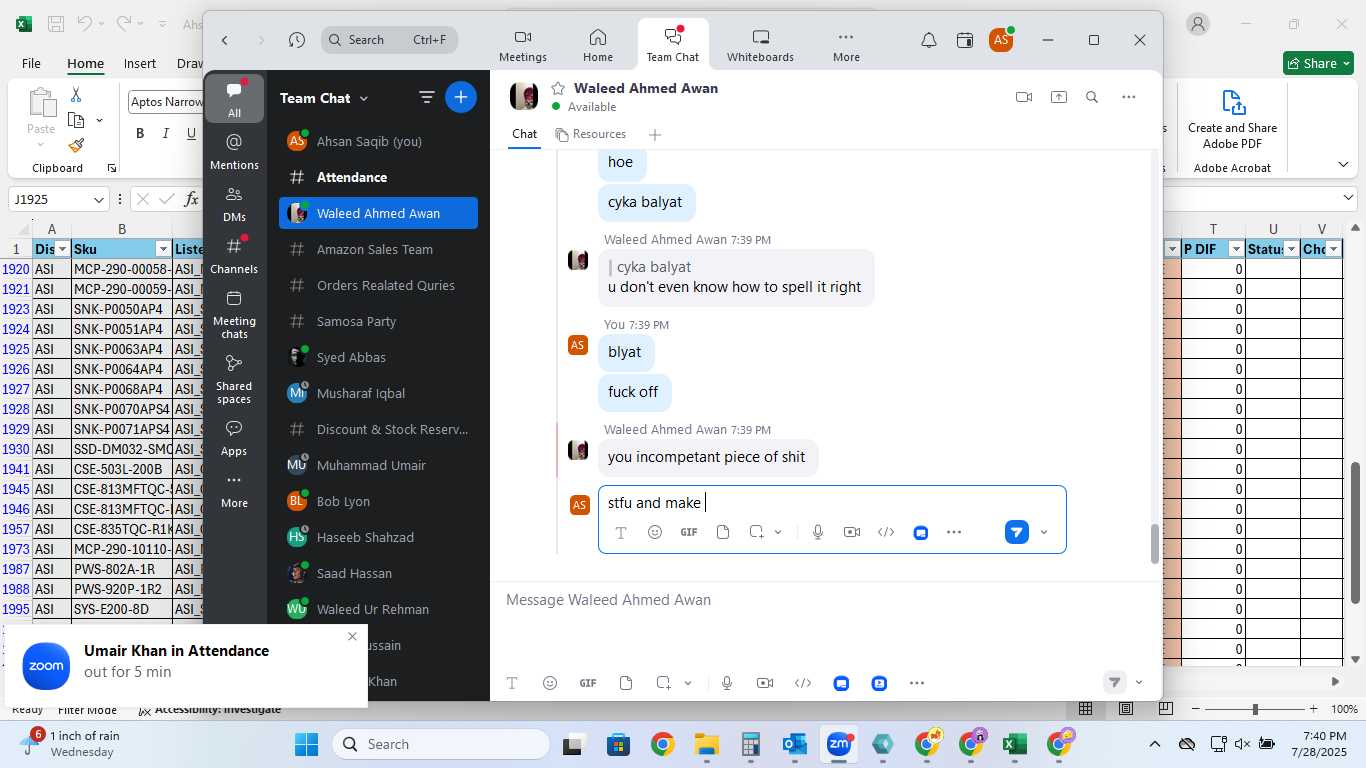Toggle Bold in Excel ribbon
Viewport: 1366px width, 768px height.
point(140,133)
